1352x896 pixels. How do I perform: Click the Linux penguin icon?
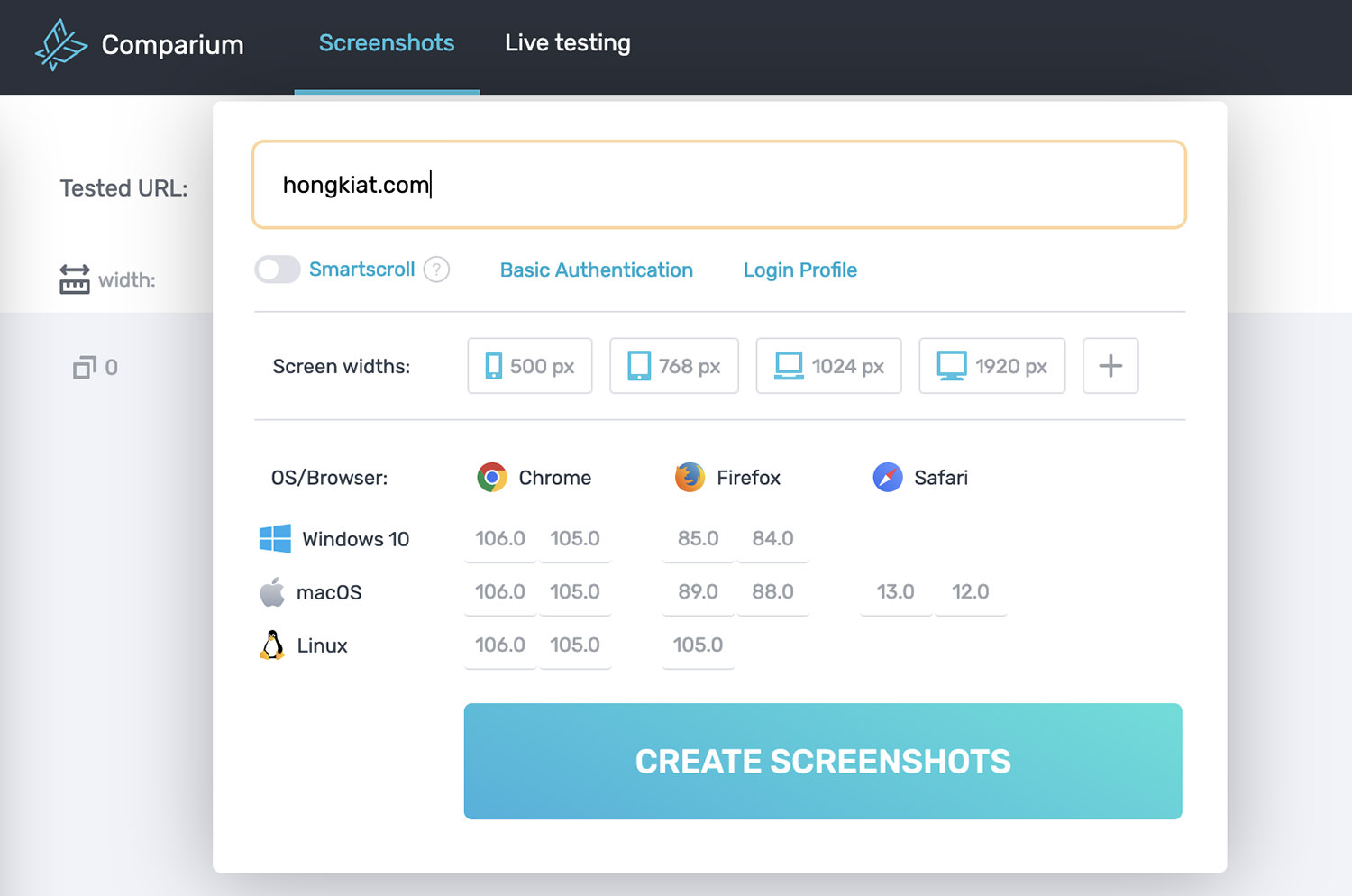click(272, 645)
